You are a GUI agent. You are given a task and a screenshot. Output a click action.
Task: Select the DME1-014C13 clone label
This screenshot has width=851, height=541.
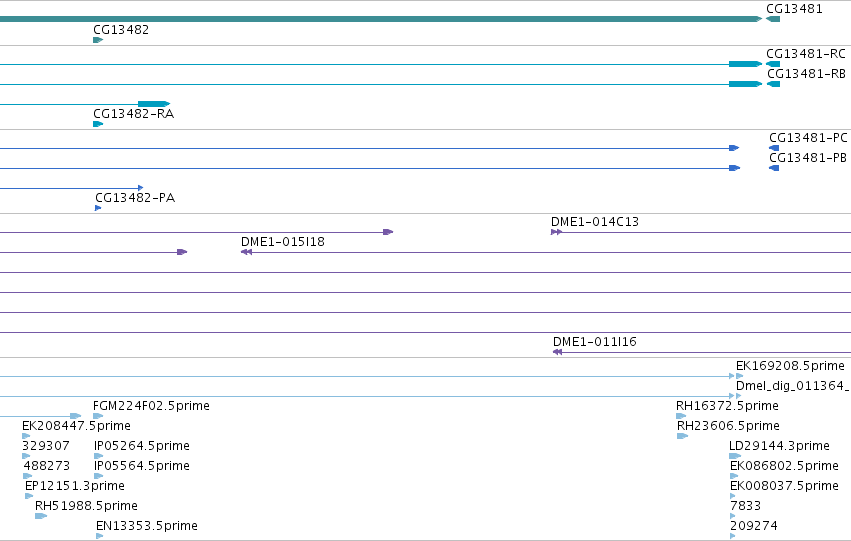tap(595, 222)
